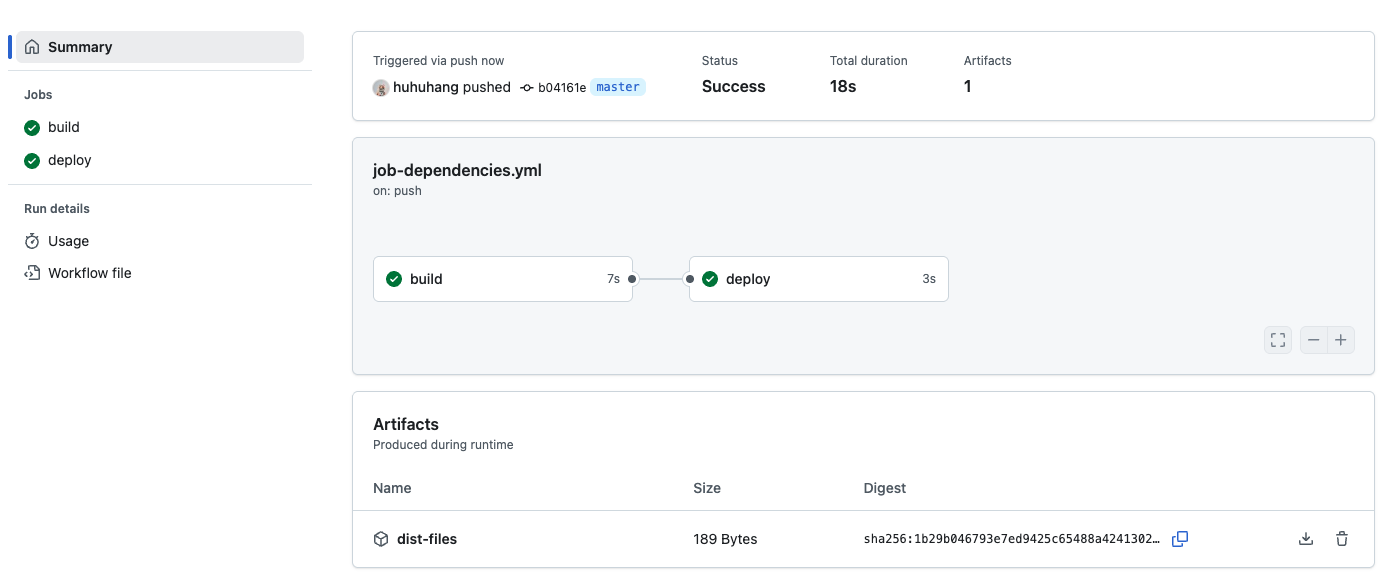Open Usage via the stopwatch icon
Image resolution: width=1389 pixels, height=584 pixels.
(x=32, y=241)
